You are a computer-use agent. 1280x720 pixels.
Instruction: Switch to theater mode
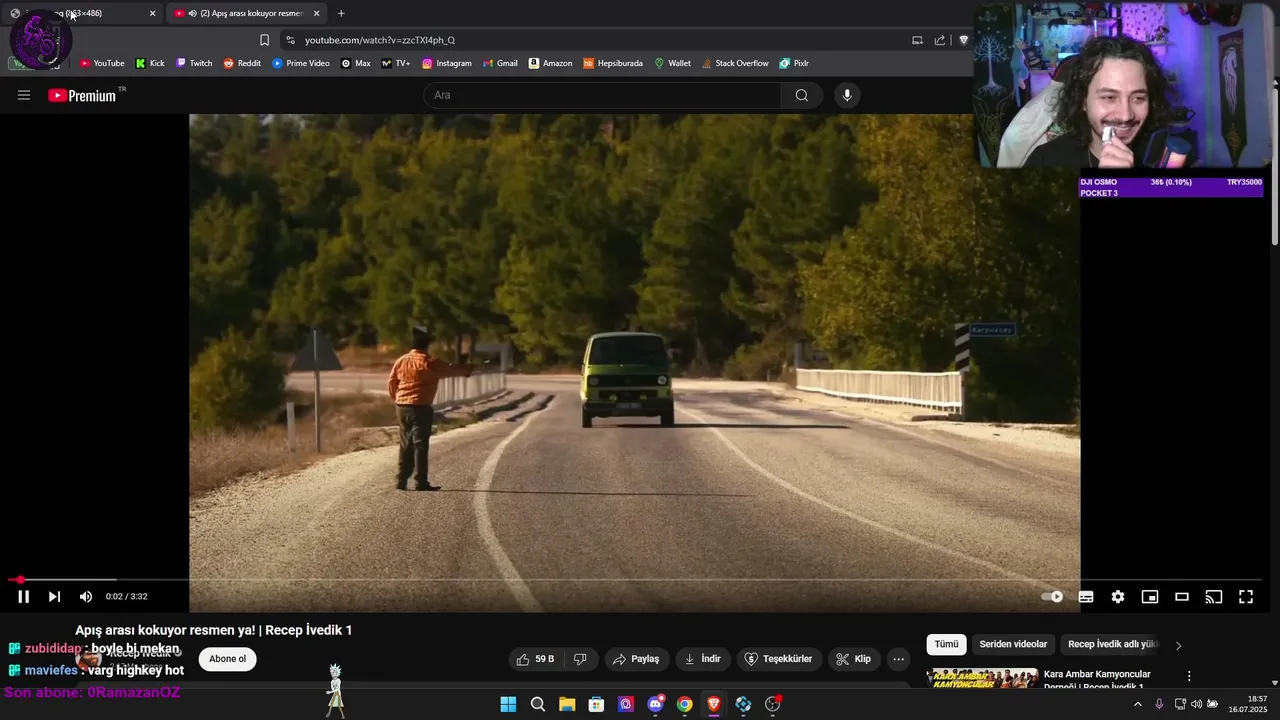pos(1182,597)
